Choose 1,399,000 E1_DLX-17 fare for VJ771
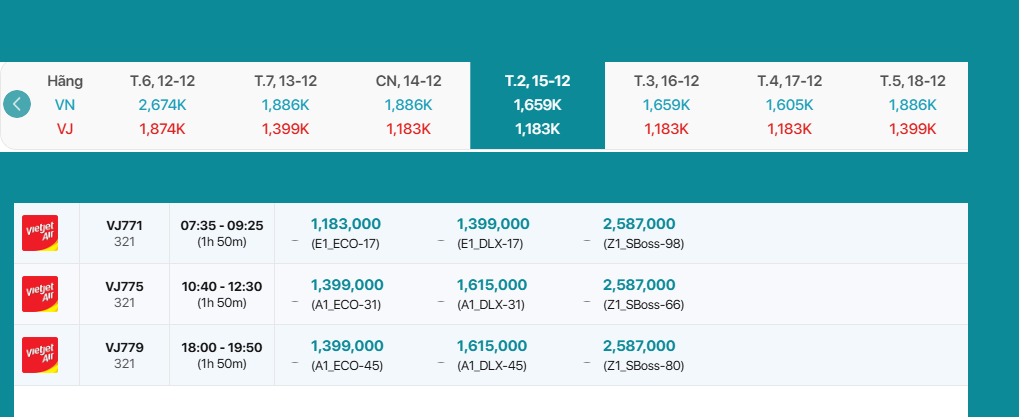The height and width of the screenshot is (417, 1019). (492, 233)
